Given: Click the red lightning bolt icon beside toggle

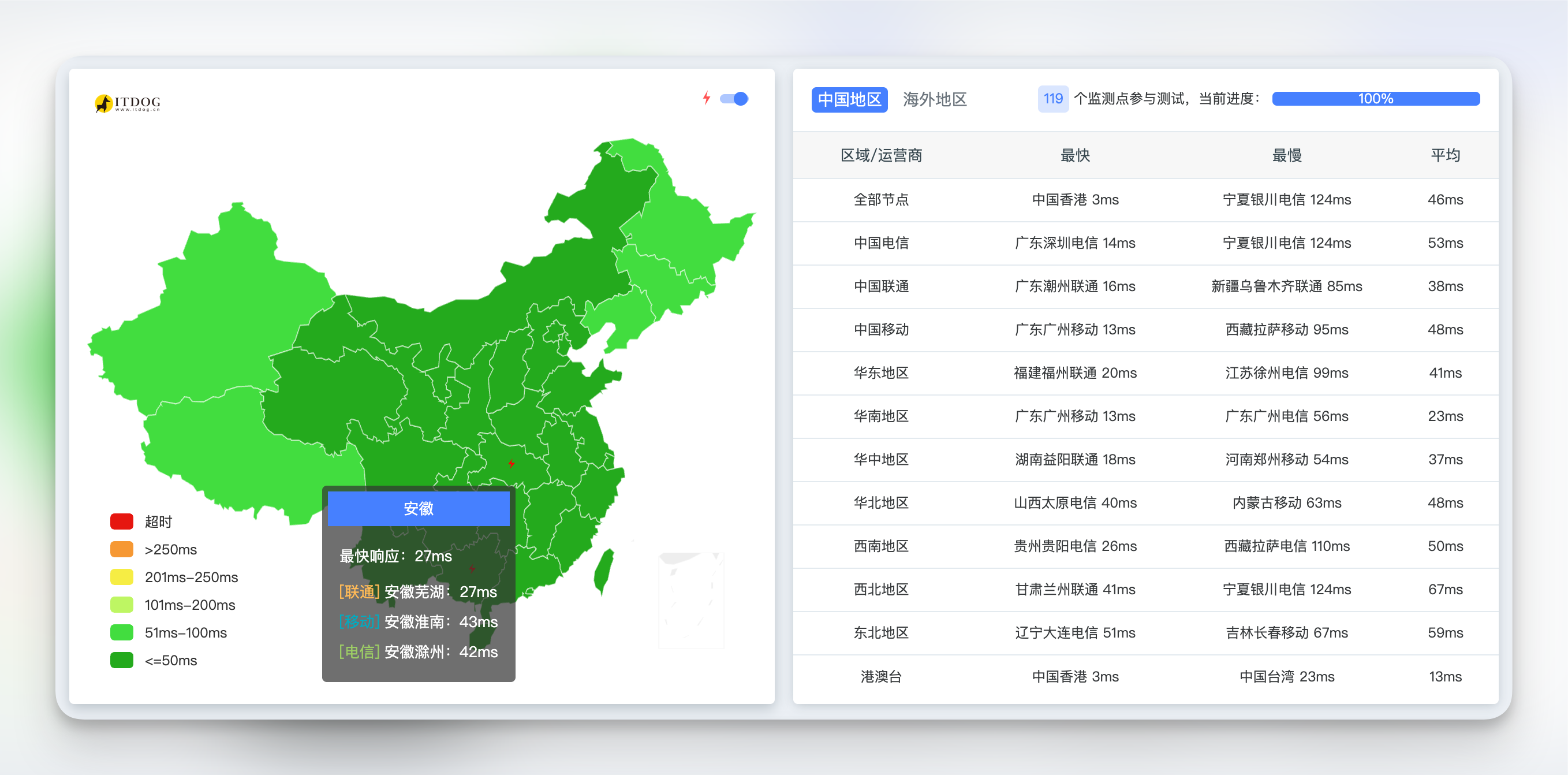Looking at the screenshot, I should point(706,98).
